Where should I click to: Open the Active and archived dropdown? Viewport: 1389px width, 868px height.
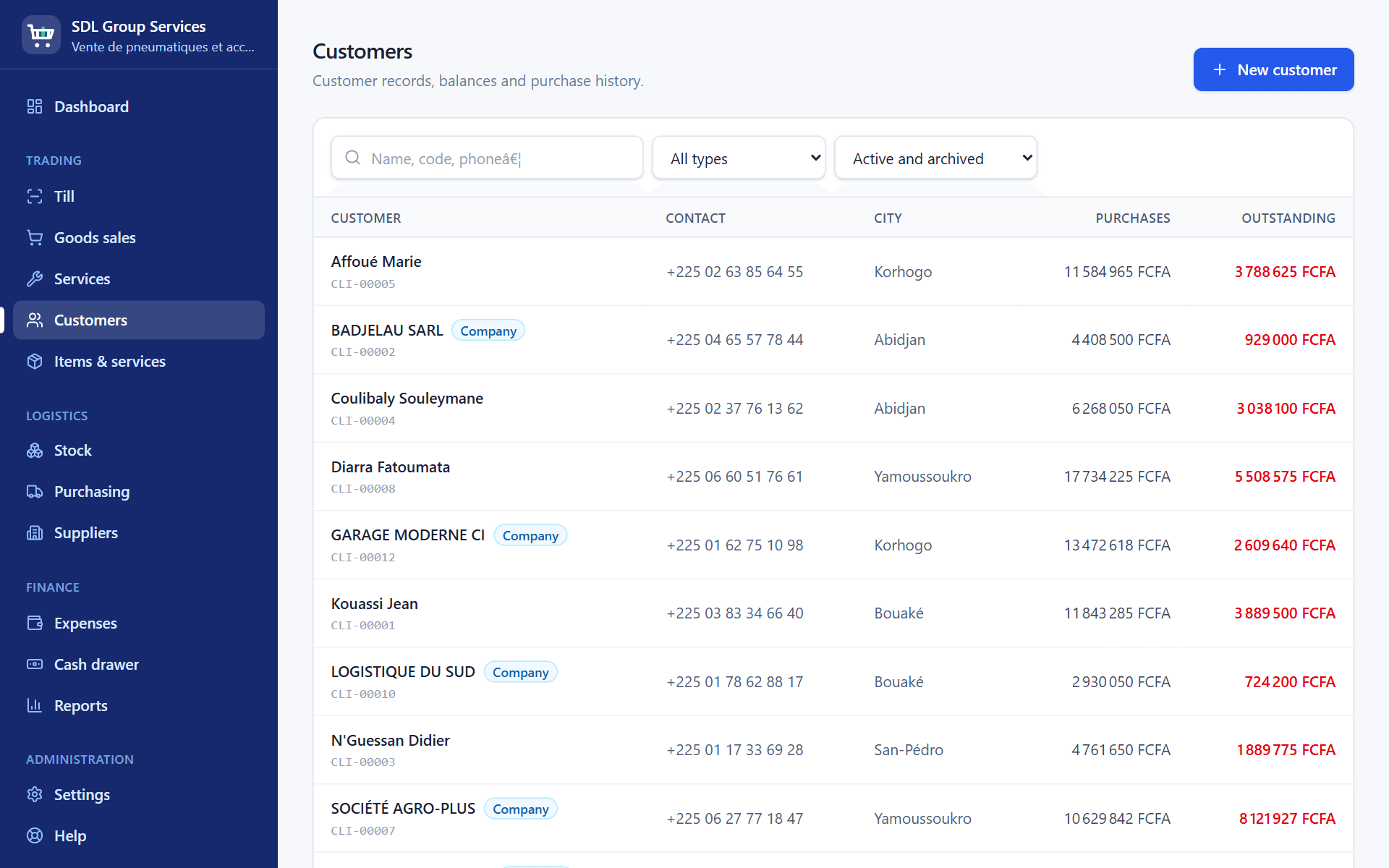935,158
